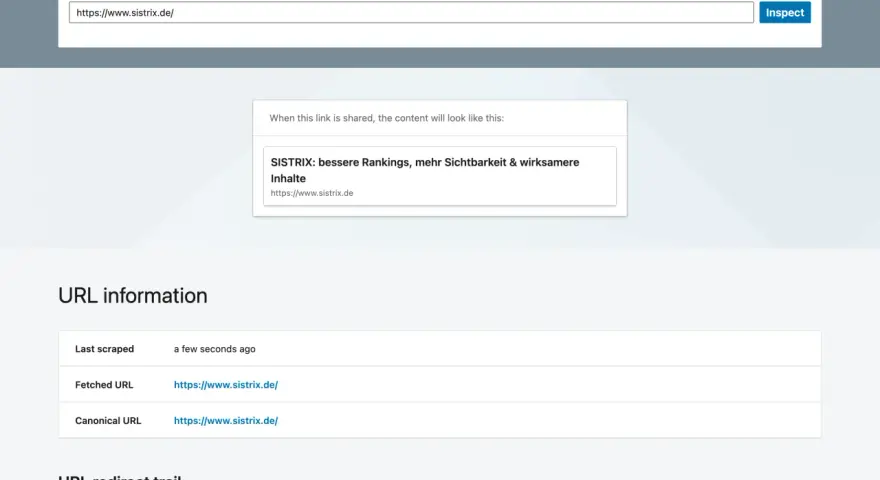
Task: Click 'When this link is shared' text
Action: pyautogui.click(x=387, y=118)
